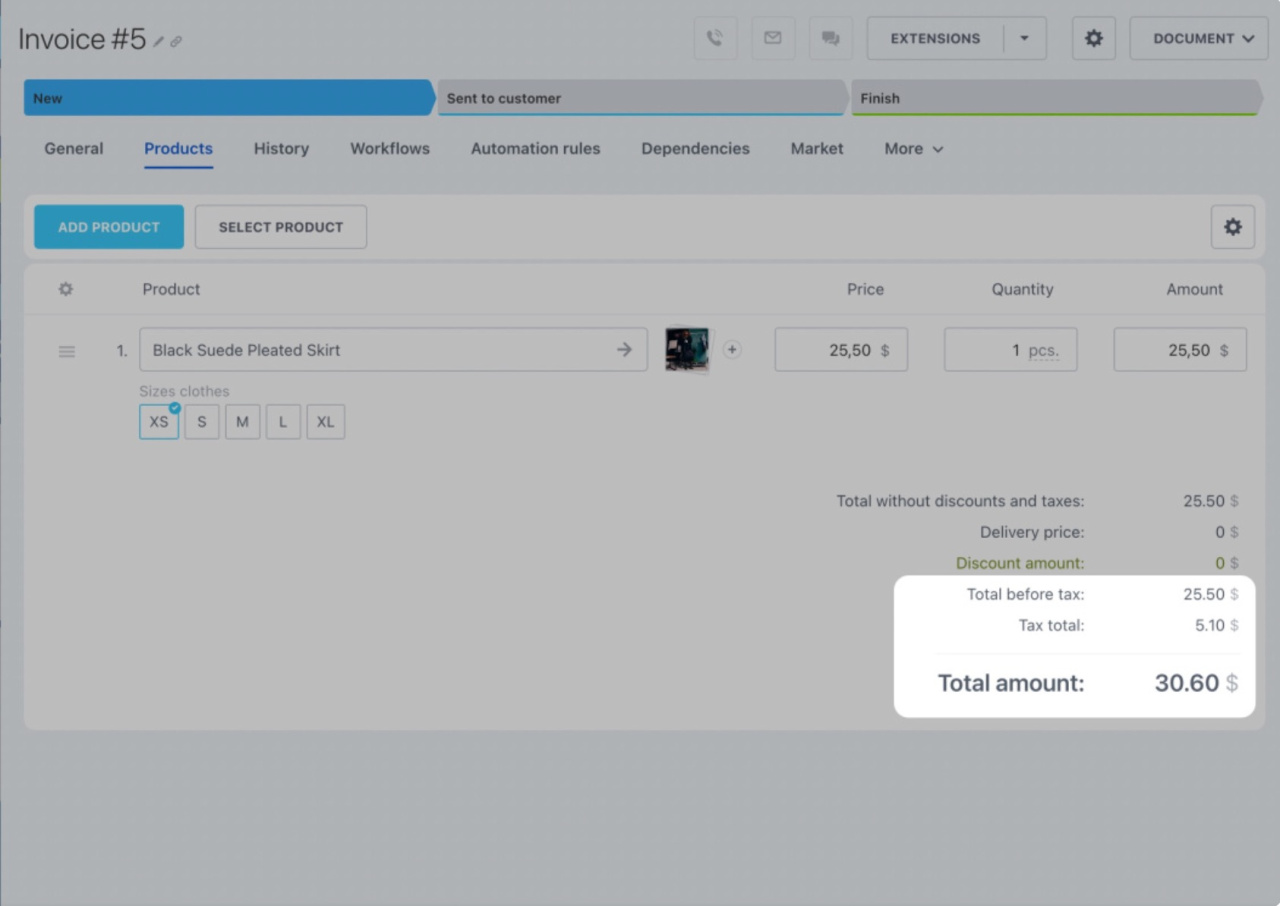The width and height of the screenshot is (1280, 906).
Task: Click the Add Product button
Action: tap(109, 227)
